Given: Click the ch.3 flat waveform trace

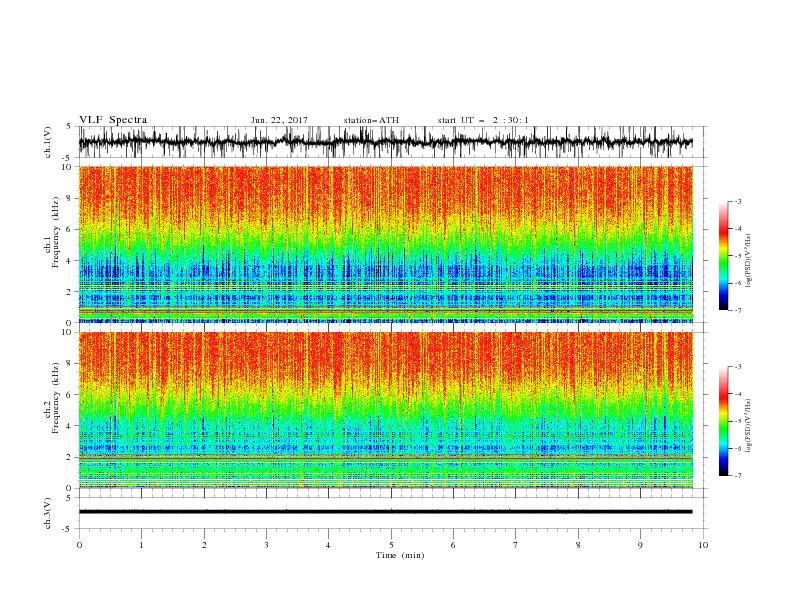Looking at the screenshot, I should coord(385,512).
